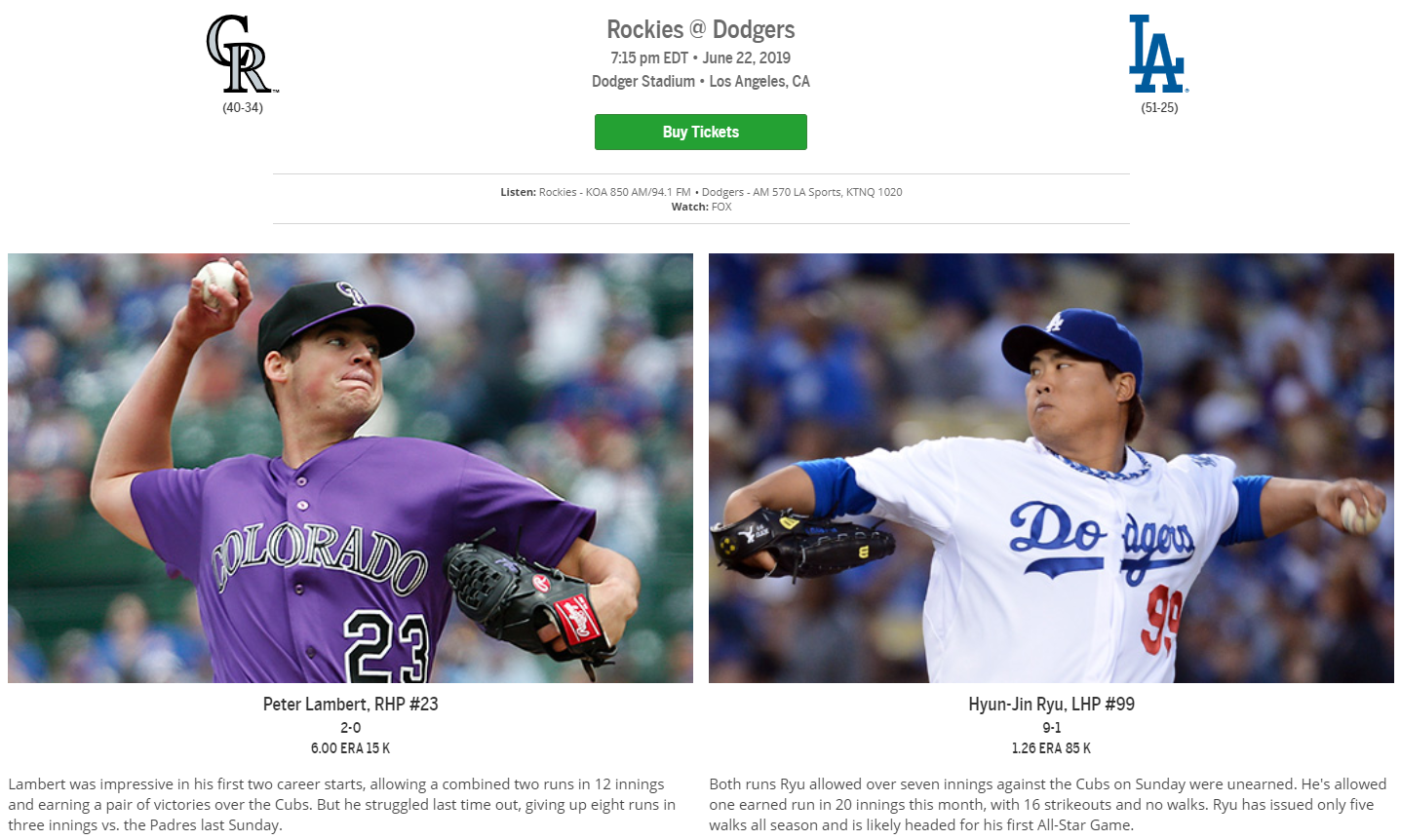Click the Los Angeles Dodgers logo

(1158, 54)
